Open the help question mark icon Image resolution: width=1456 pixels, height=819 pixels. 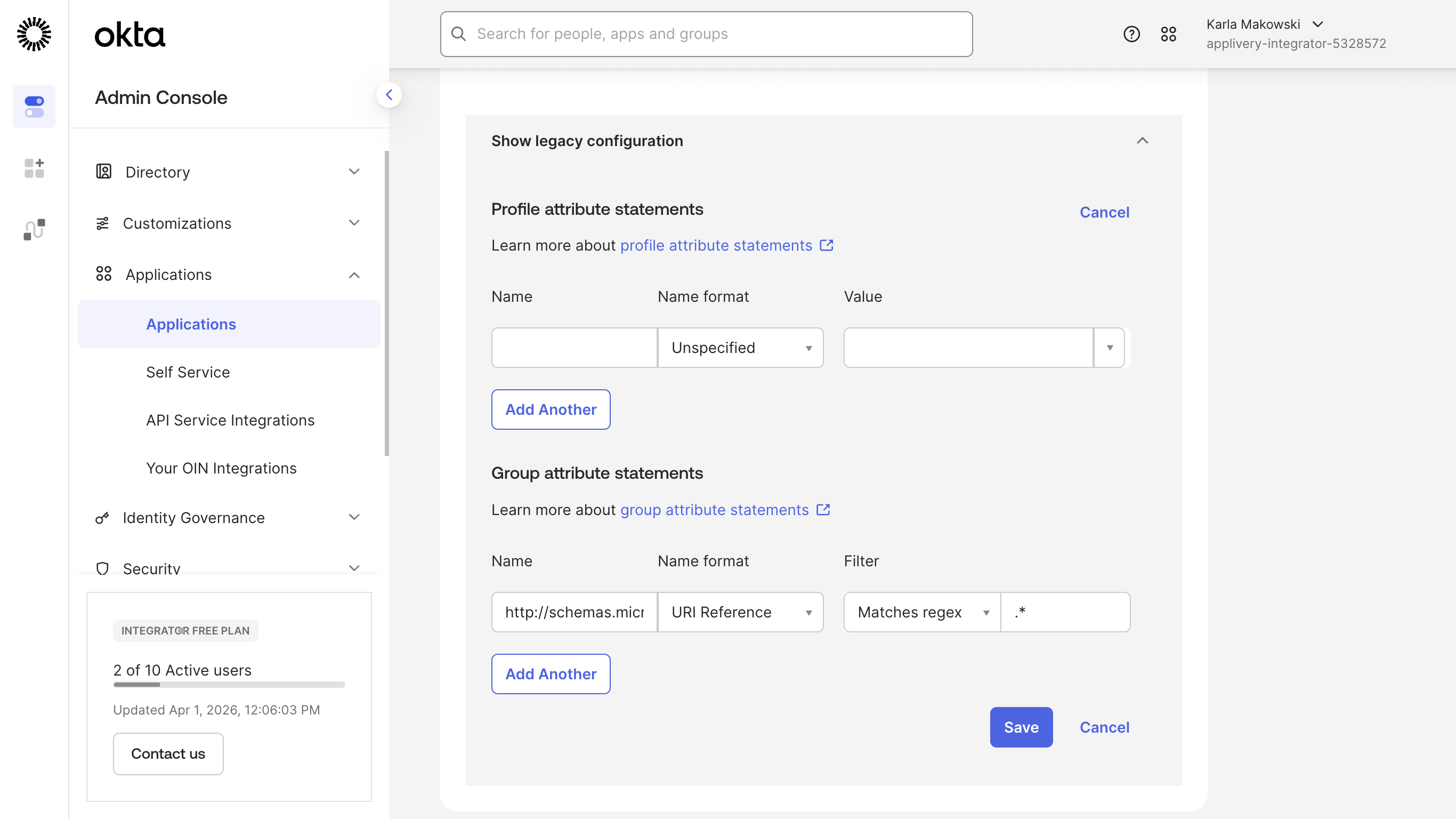(1131, 34)
